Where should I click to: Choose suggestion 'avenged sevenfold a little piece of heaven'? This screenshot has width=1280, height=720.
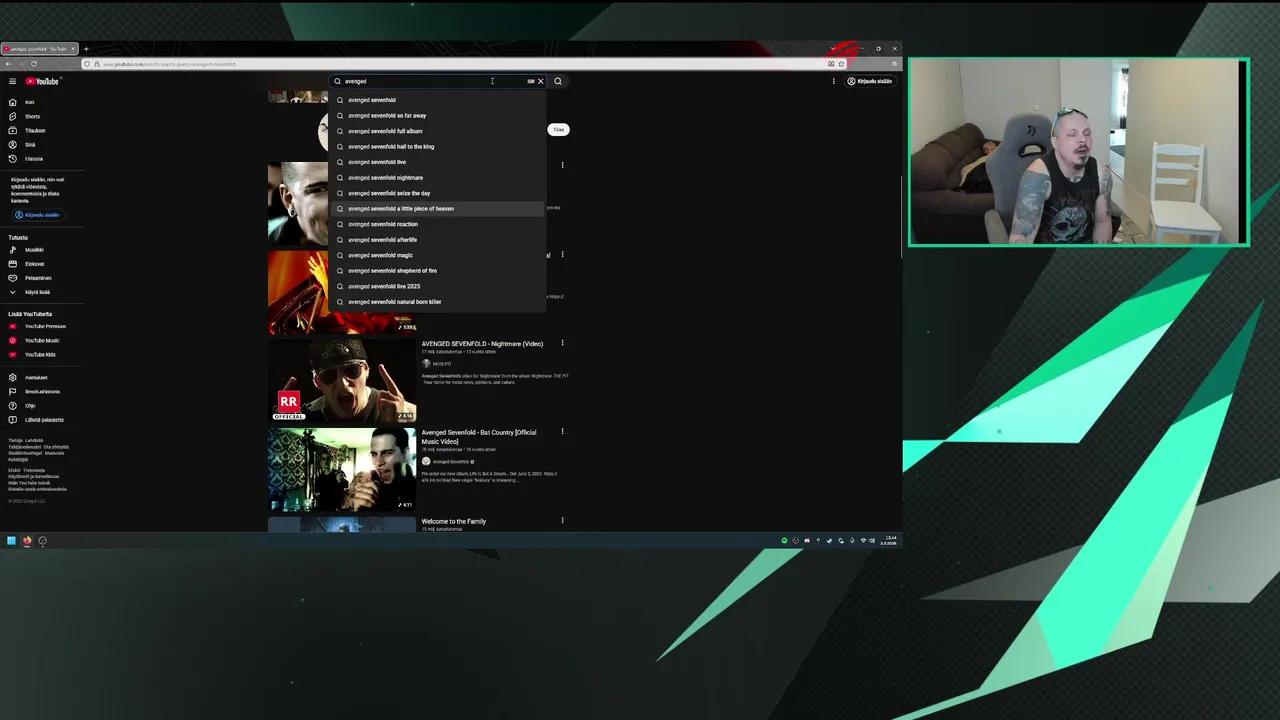pyautogui.click(x=437, y=208)
